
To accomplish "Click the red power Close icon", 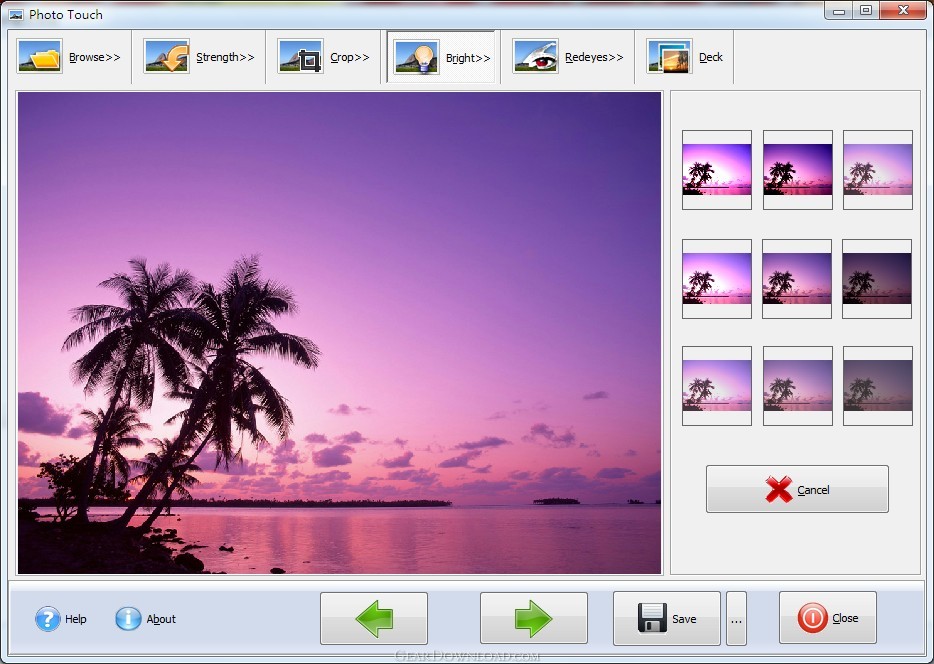I will coord(812,618).
